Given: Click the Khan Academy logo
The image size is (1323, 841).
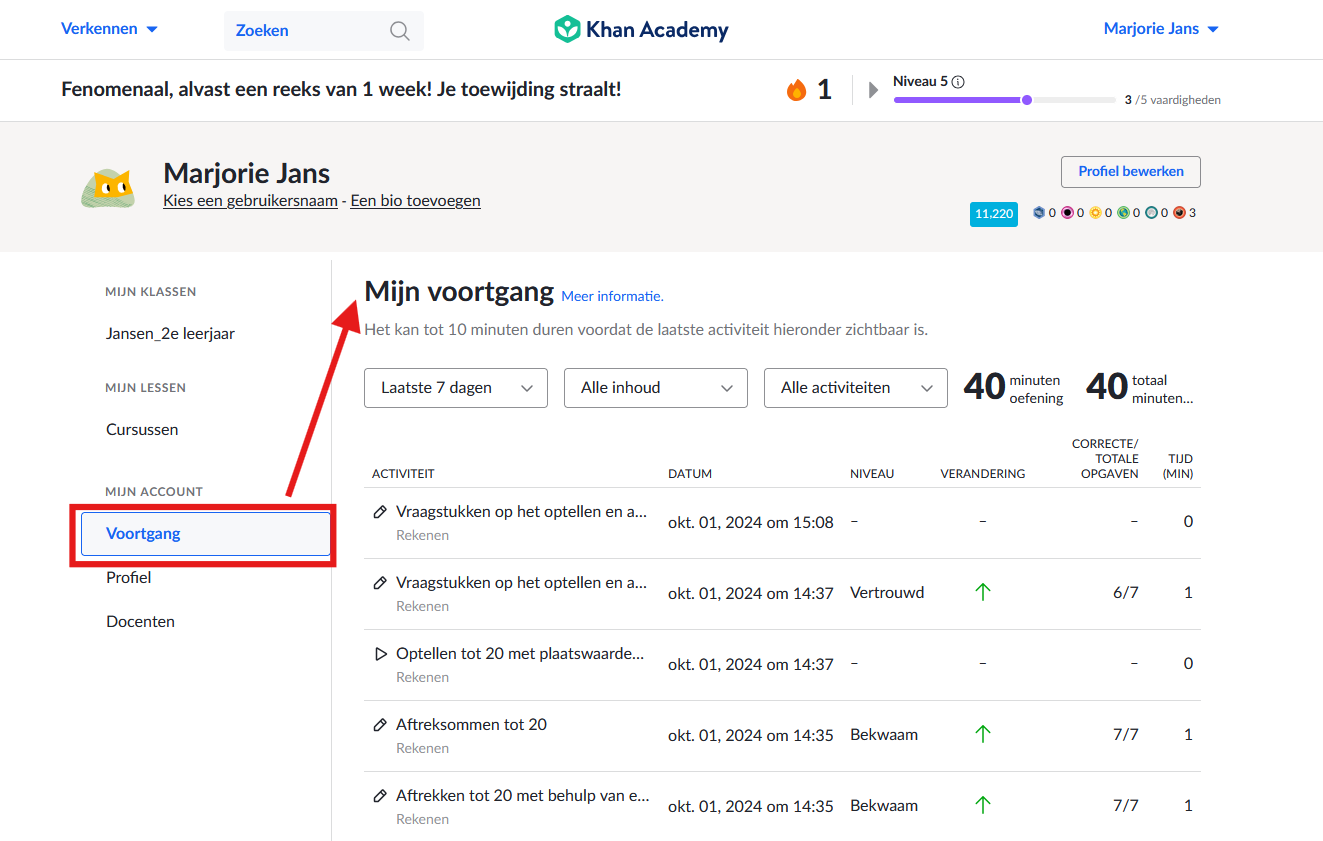Looking at the screenshot, I should tap(642, 30).
